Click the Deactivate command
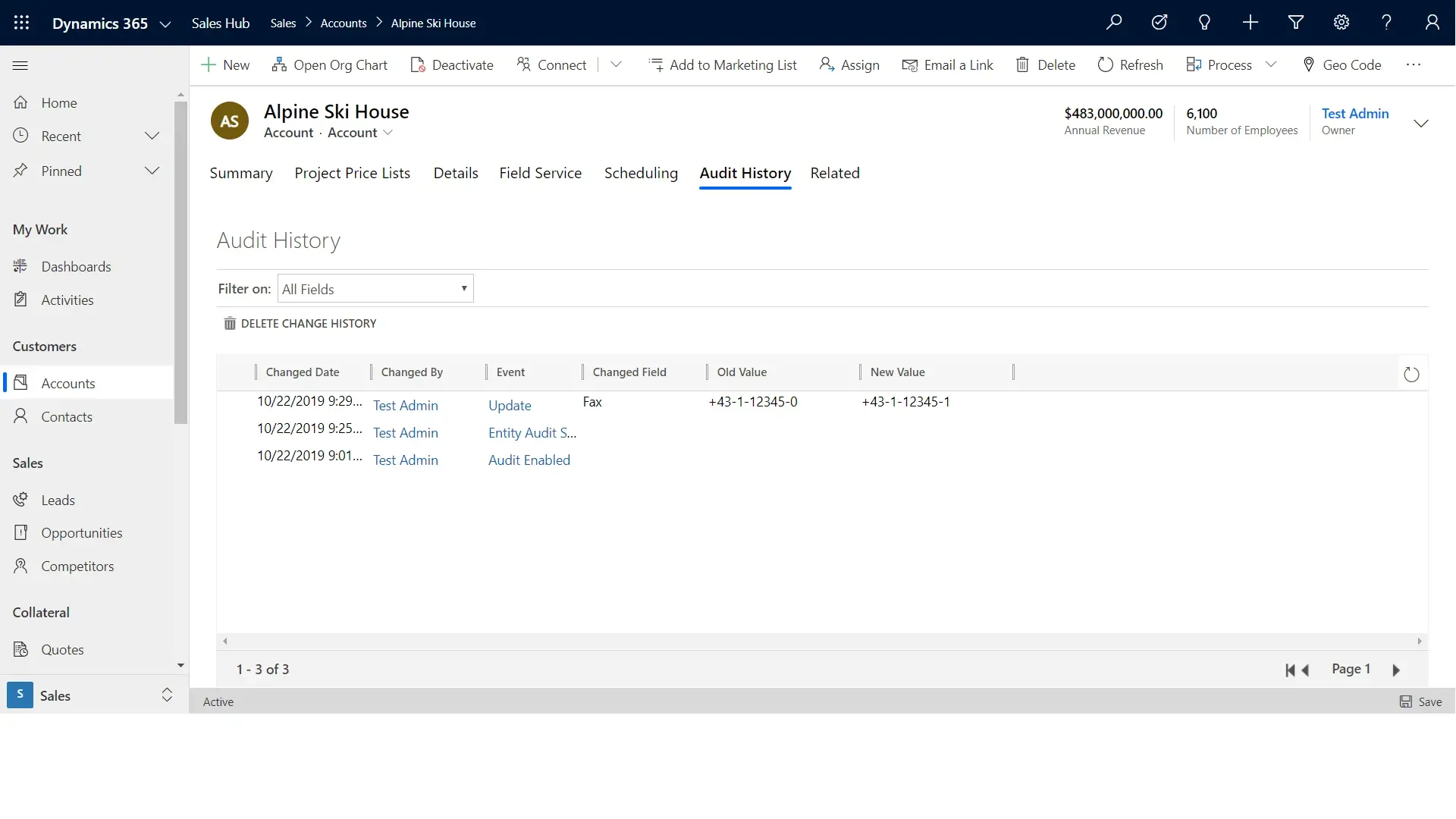The width and height of the screenshot is (1456, 819). pos(451,65)
